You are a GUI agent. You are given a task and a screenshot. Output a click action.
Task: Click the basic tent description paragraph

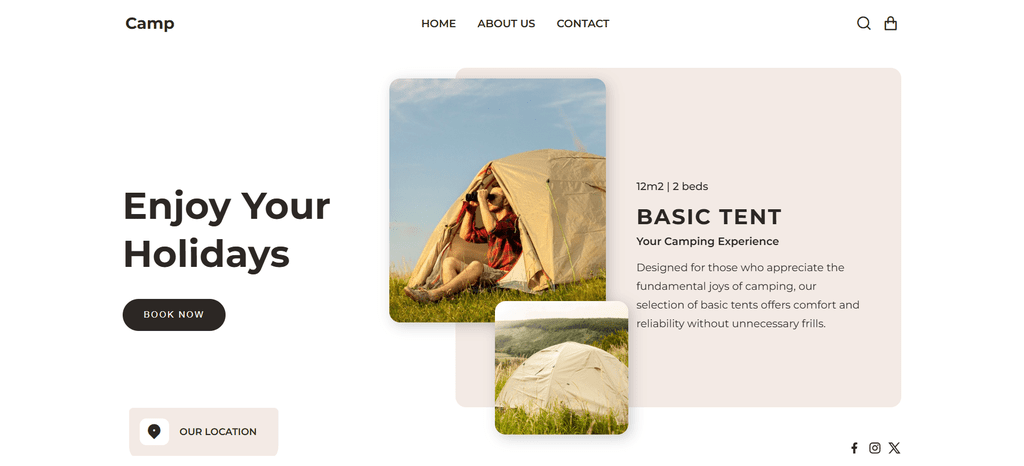(748, 295)
